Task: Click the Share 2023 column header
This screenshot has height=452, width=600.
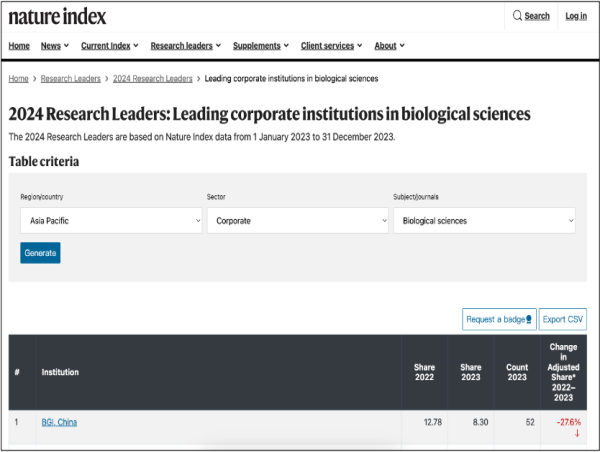Action: click(471, 372)
